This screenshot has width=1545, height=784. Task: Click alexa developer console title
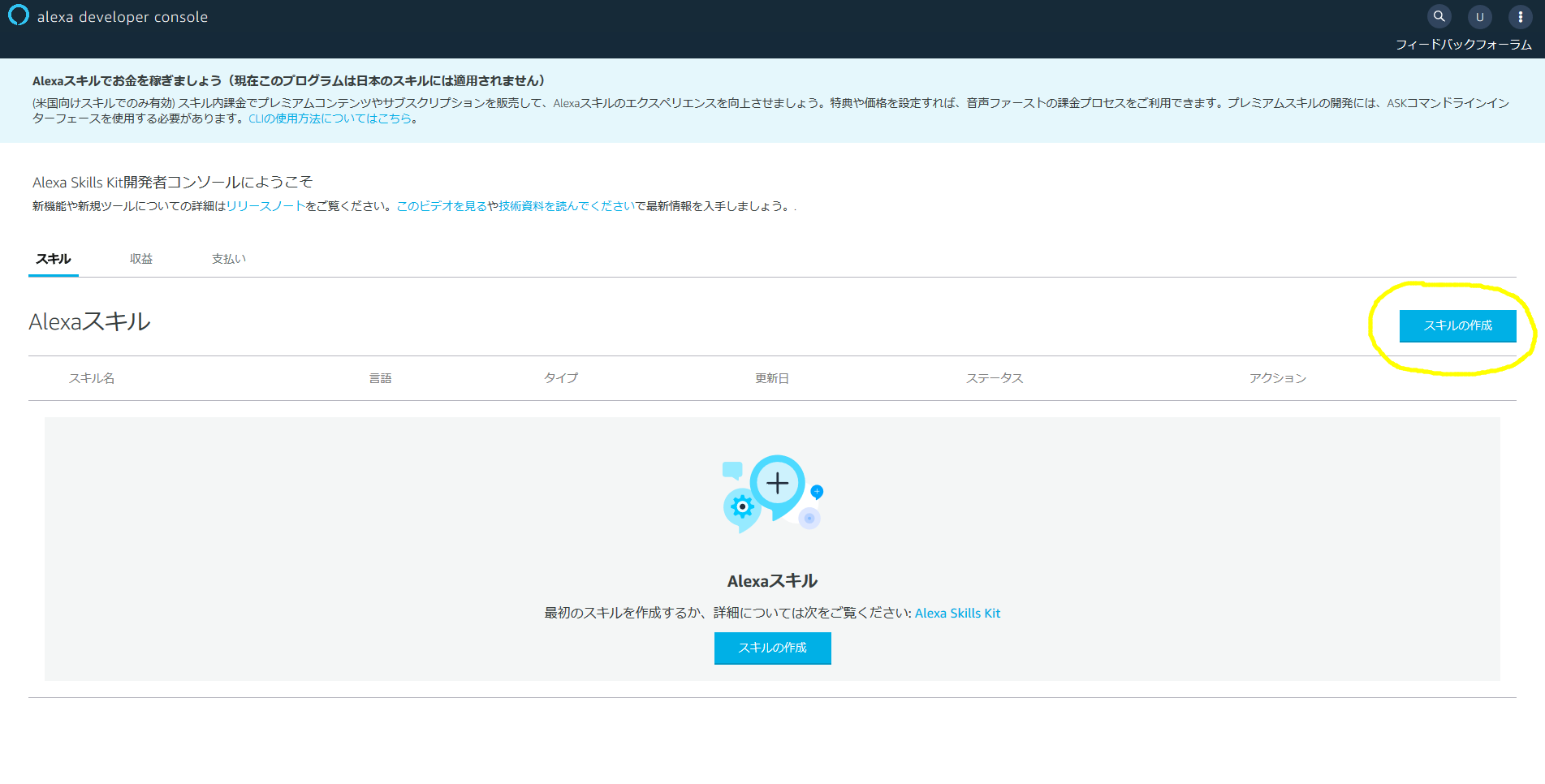(123, 17)
